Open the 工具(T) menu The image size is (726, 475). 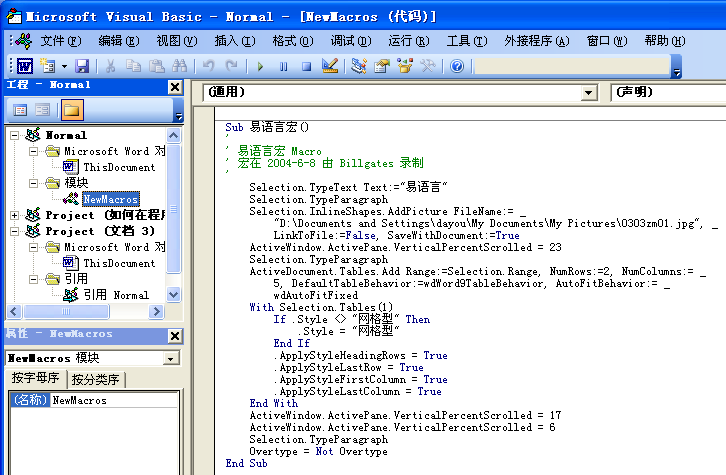click(x=467, y=41)
